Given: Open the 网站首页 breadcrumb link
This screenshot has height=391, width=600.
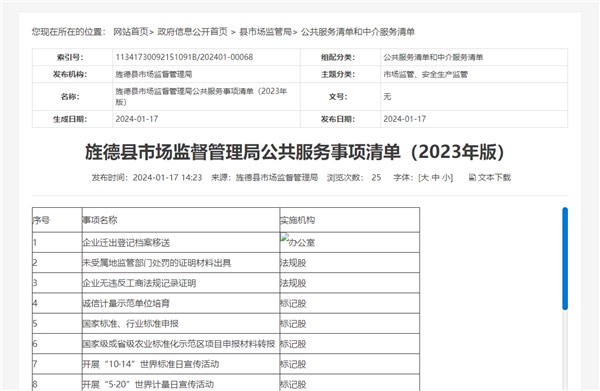Looking at the screenshot, I should pyautogui.click(x=130, y=32).
